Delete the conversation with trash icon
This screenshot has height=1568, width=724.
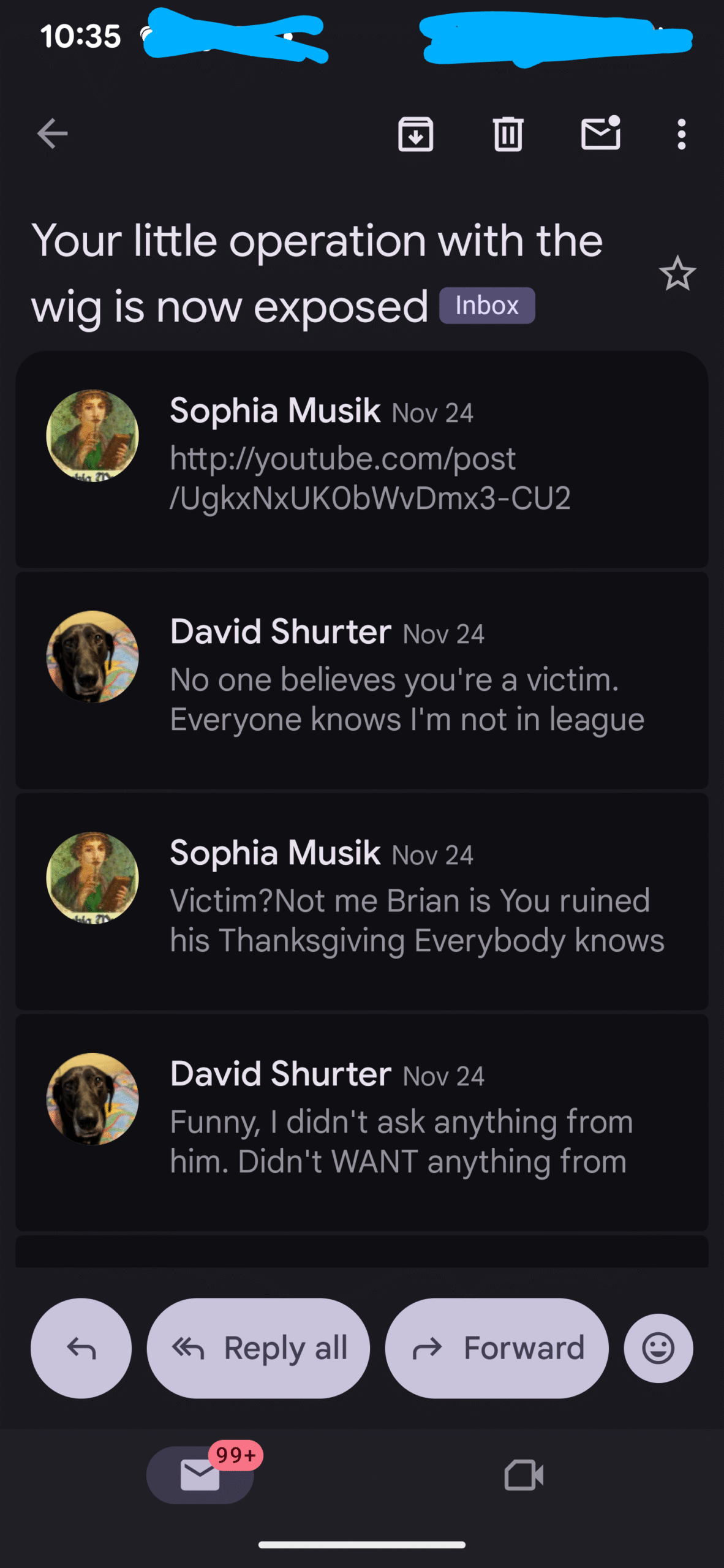pos(508,134)
